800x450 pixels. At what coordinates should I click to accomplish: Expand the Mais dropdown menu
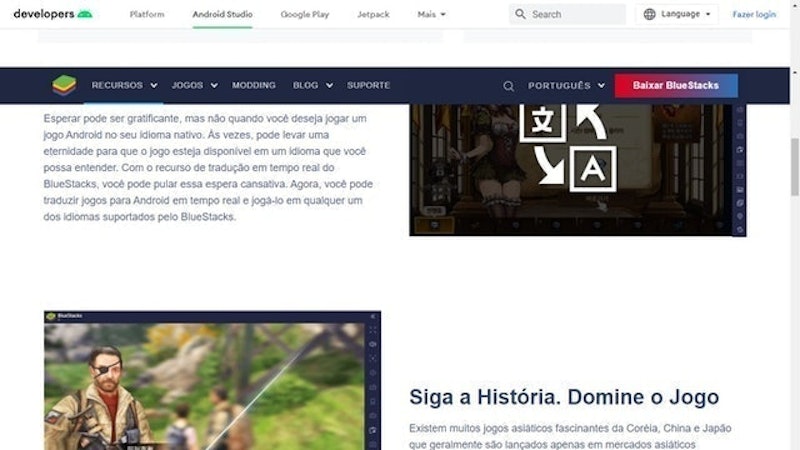pos(431,14)
